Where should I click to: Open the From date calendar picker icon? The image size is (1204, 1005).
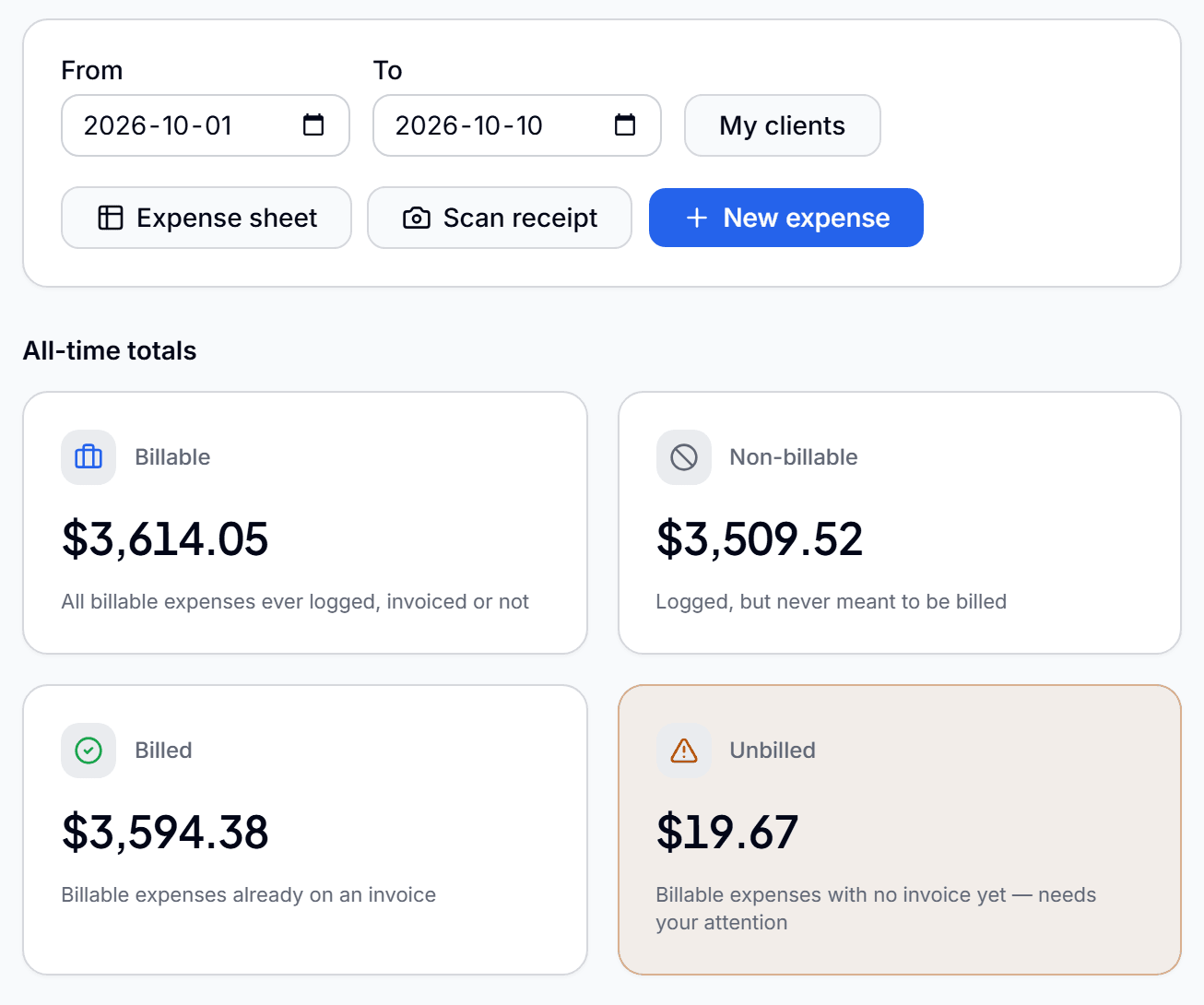pyautogui.click(x=313, y=125)
